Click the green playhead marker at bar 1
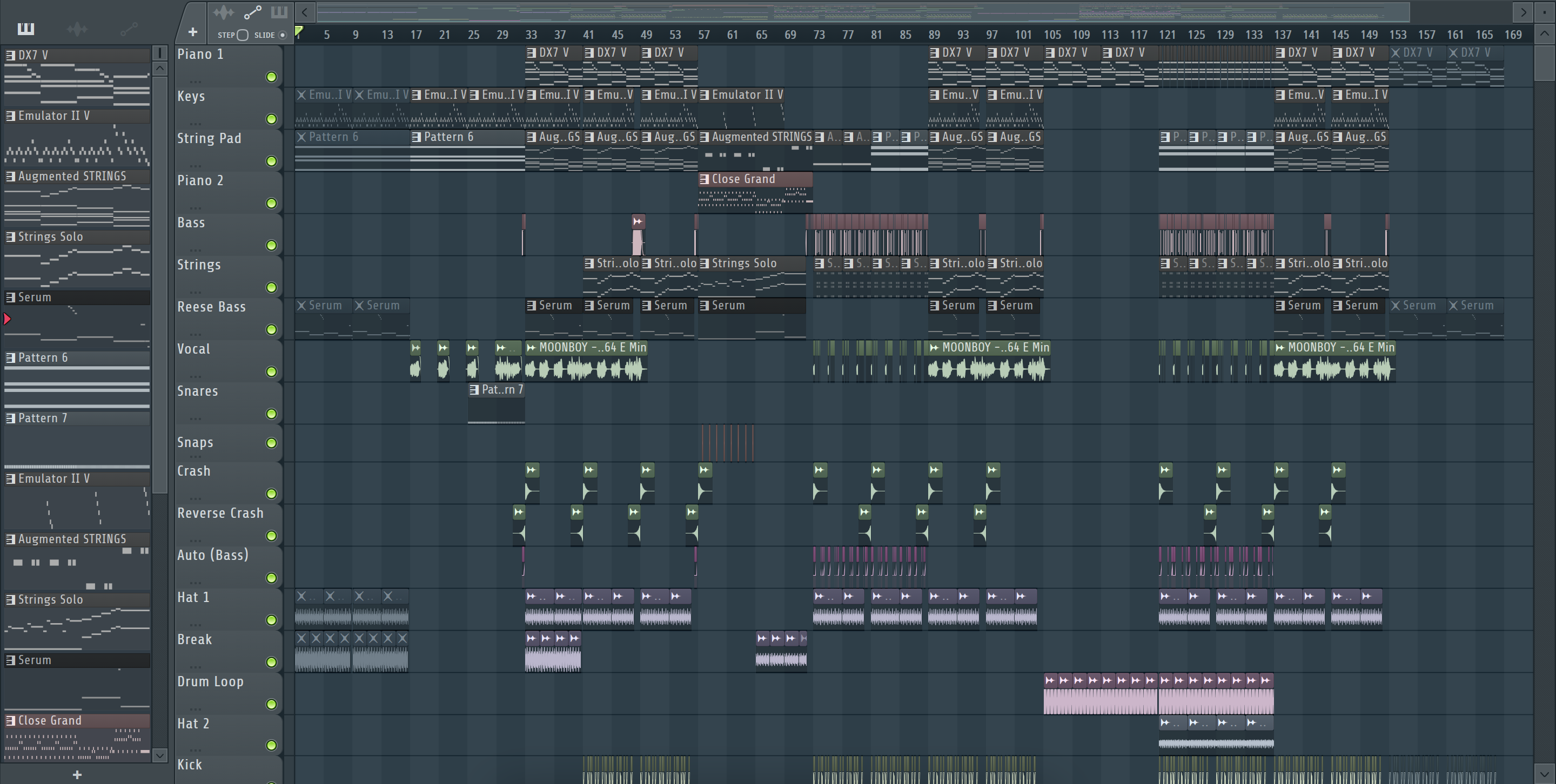 pos(299,31)
